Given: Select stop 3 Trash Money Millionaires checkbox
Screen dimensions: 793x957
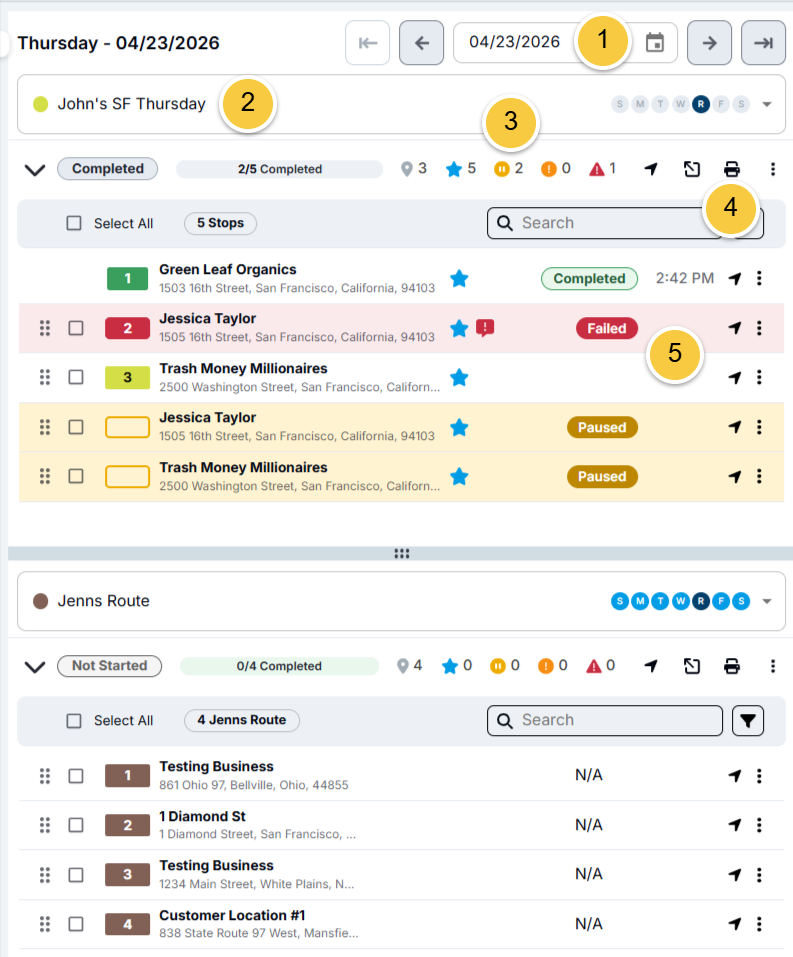Looking at the screenshot, I should click(76, 377).
